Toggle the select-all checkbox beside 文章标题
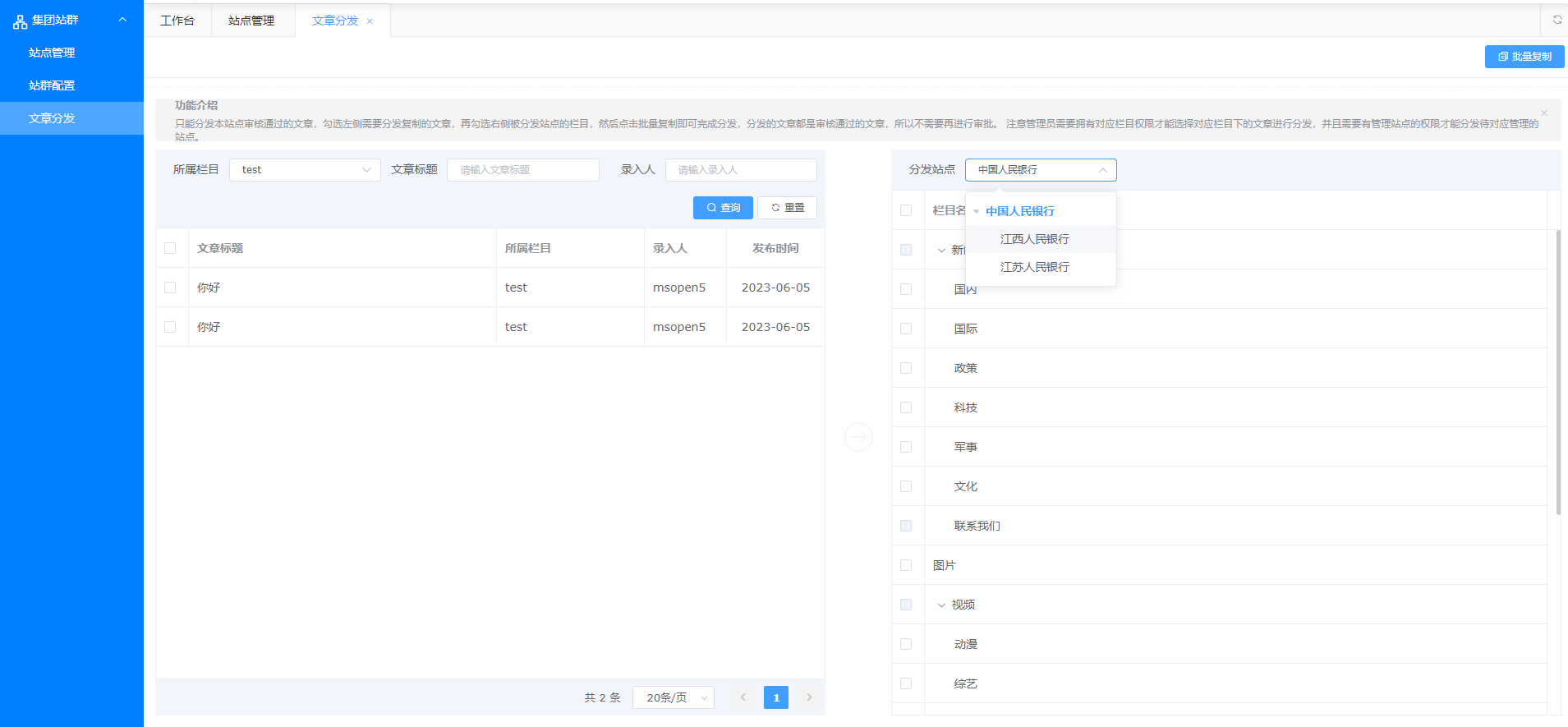This screenshot has height=727, width=1568. 170,248
